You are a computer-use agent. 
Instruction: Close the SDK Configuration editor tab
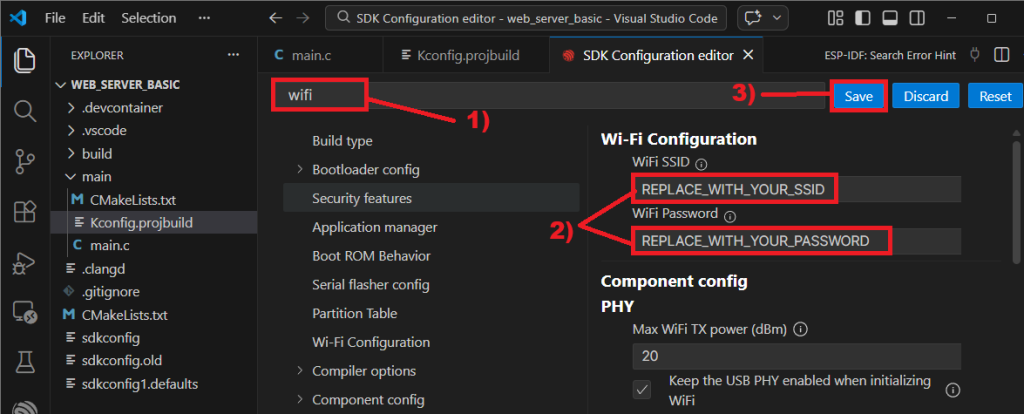tap(749, 56)
